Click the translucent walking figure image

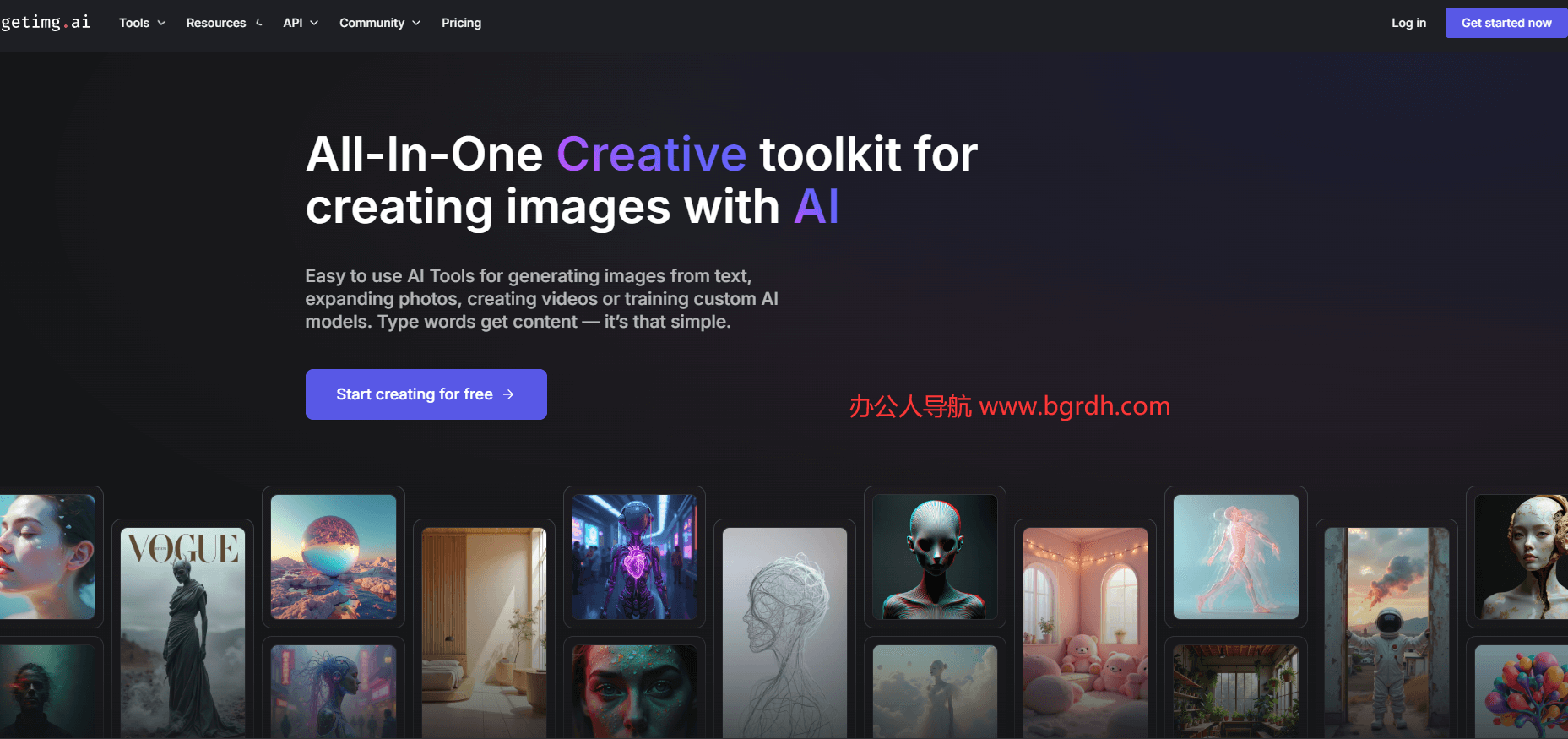click(1235, 557)
